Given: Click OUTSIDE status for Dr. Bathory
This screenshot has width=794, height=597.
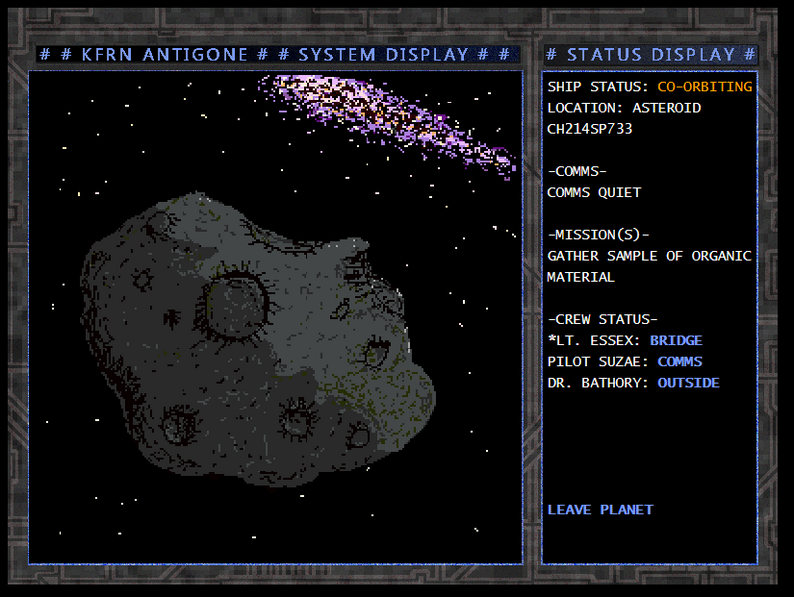Looking at the screenshot, I should 688,383.
